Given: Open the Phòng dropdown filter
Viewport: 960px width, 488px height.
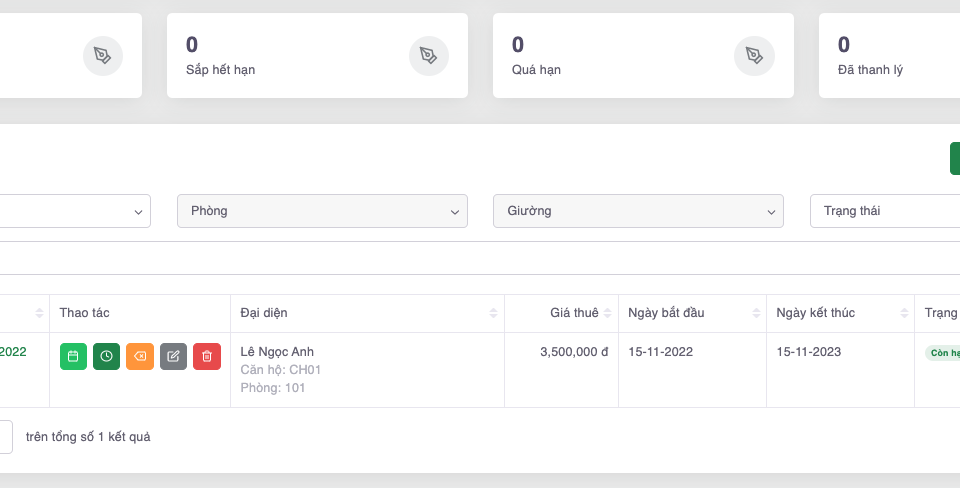Looking at the screenshot, I should click(x=322, y=211).
